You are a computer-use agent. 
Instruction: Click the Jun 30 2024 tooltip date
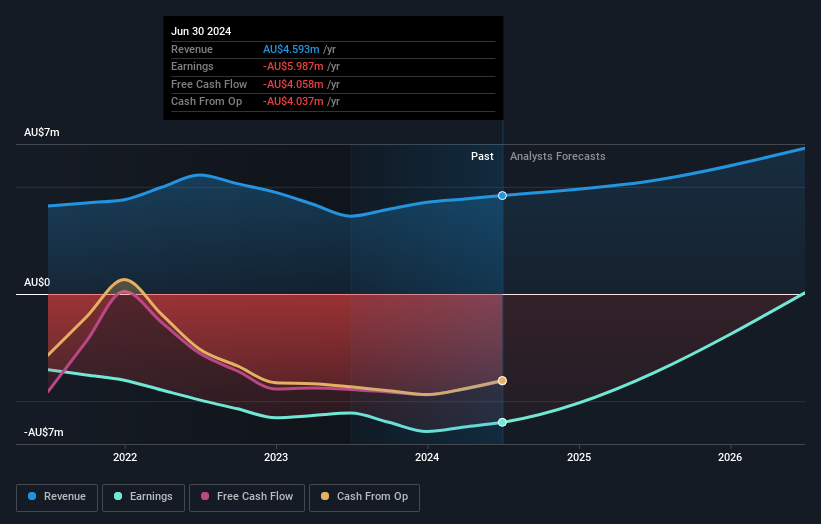tap(201, 31)
